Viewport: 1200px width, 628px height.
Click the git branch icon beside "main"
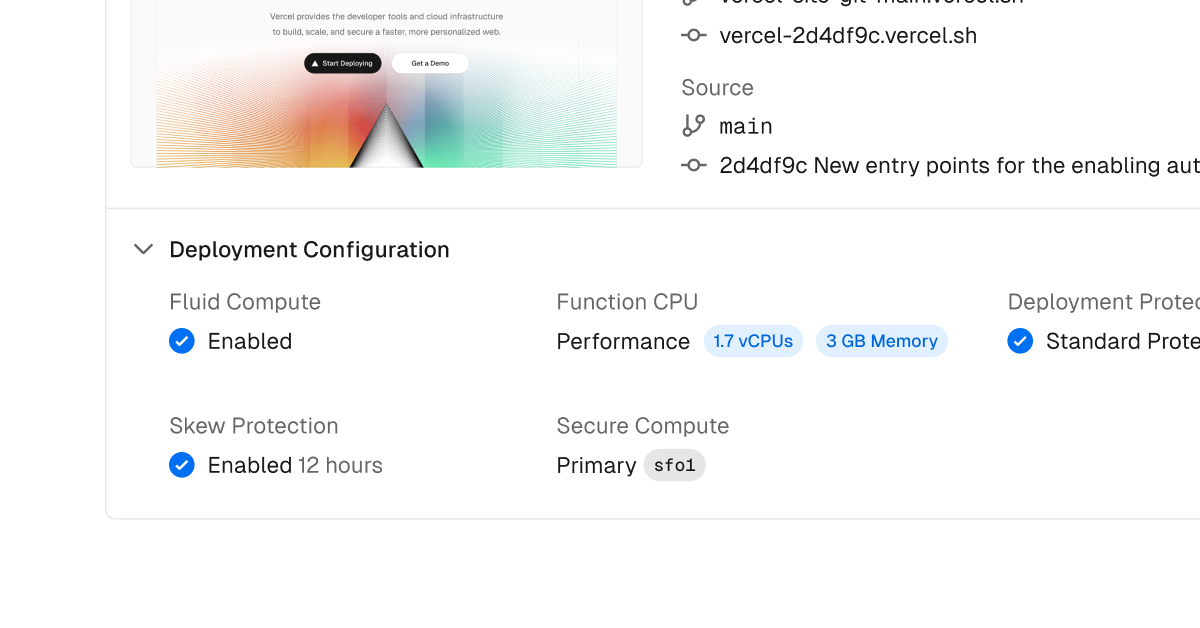694,126
